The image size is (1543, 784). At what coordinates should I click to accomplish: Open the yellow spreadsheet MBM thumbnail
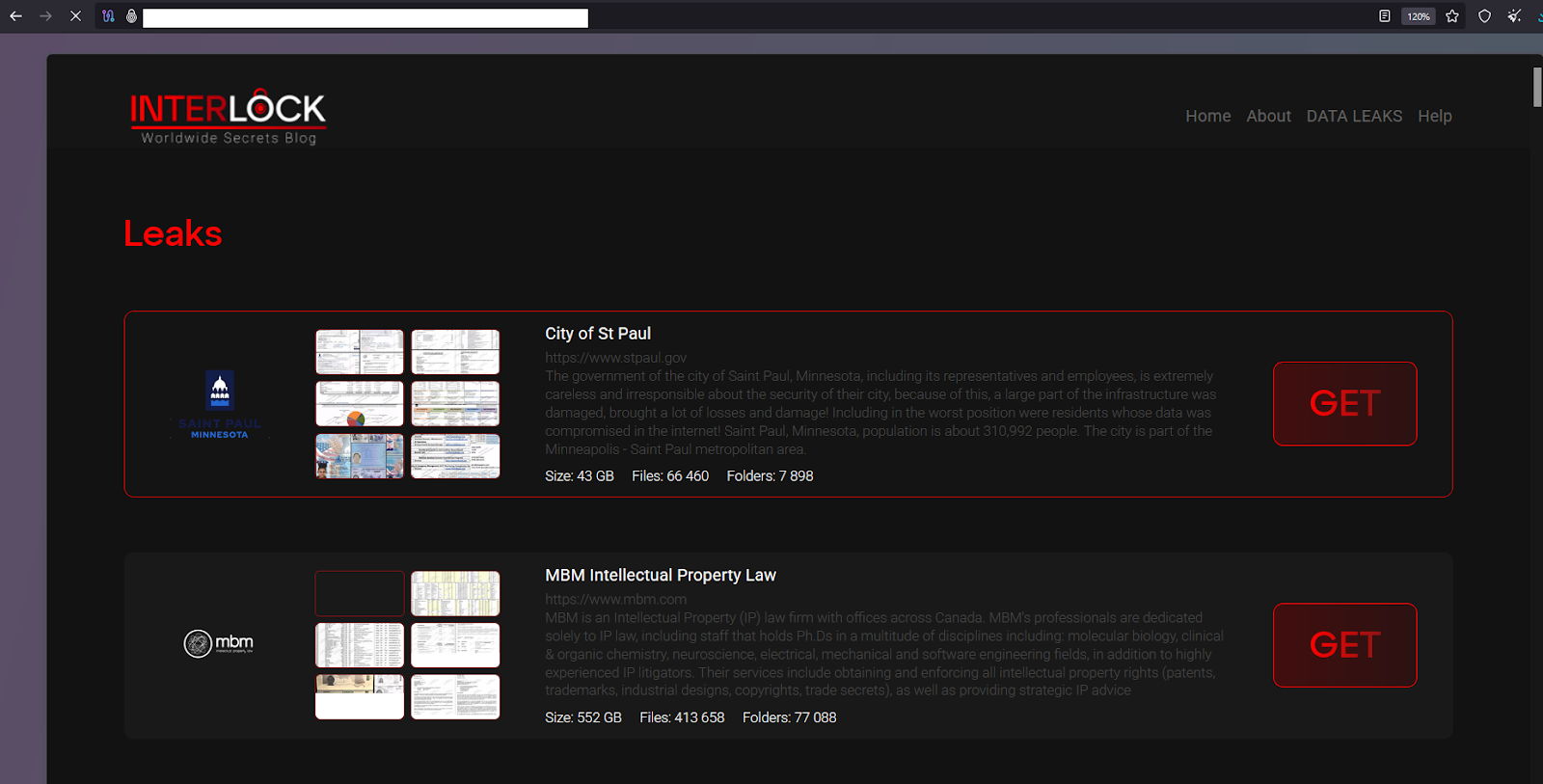coord(455,593)
